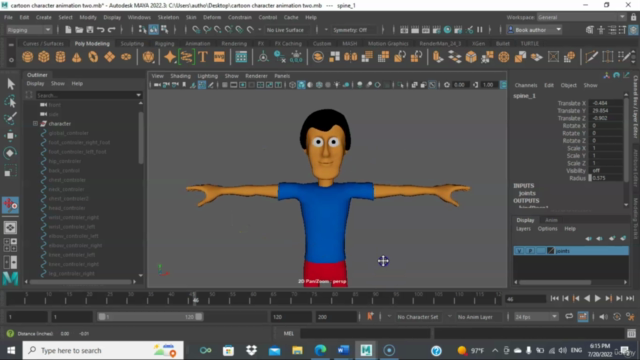
Task: Activate the Scale tool
Action: click(10, 171)
